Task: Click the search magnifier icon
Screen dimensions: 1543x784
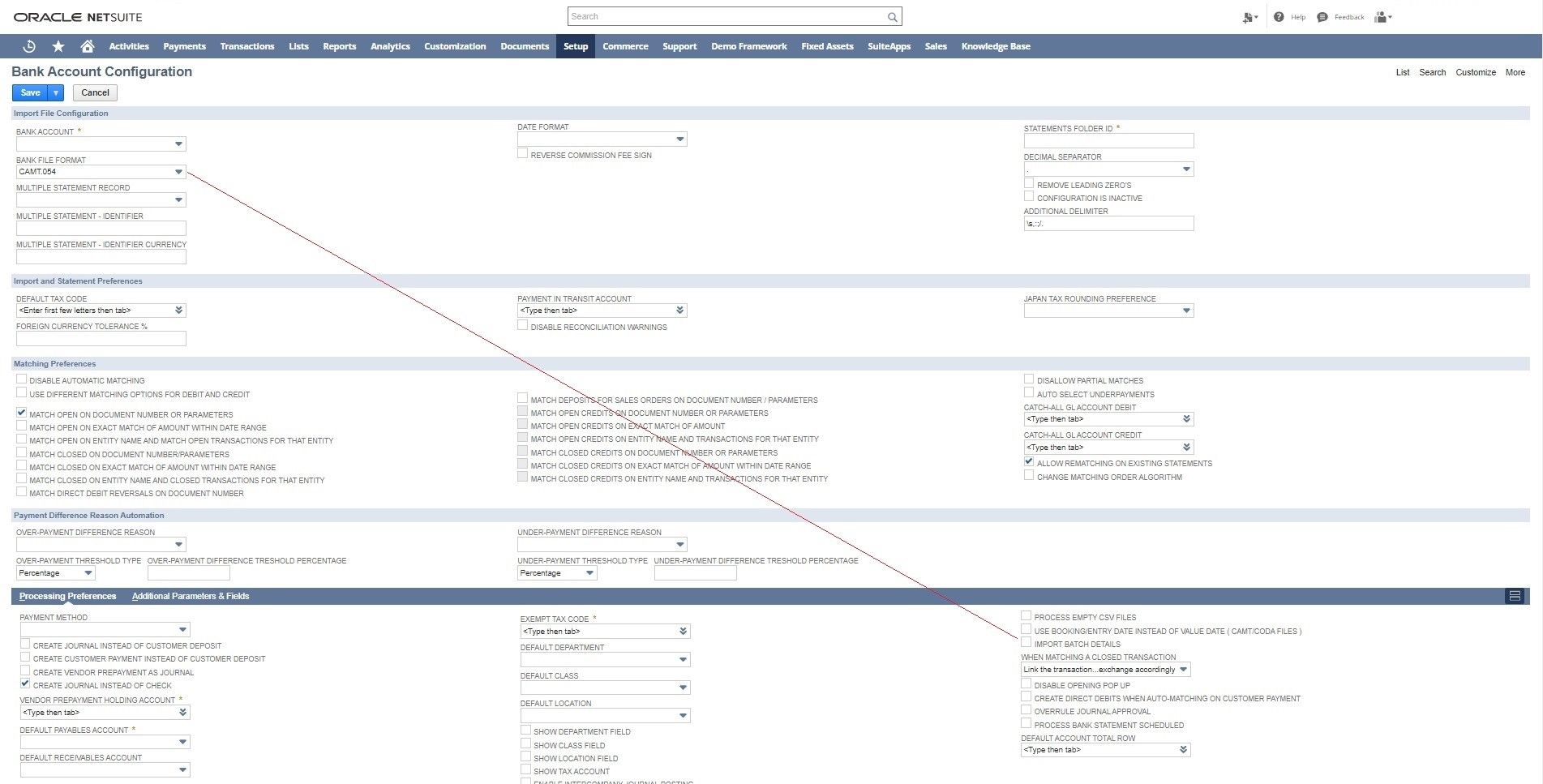Action: [x=892, y=17]
